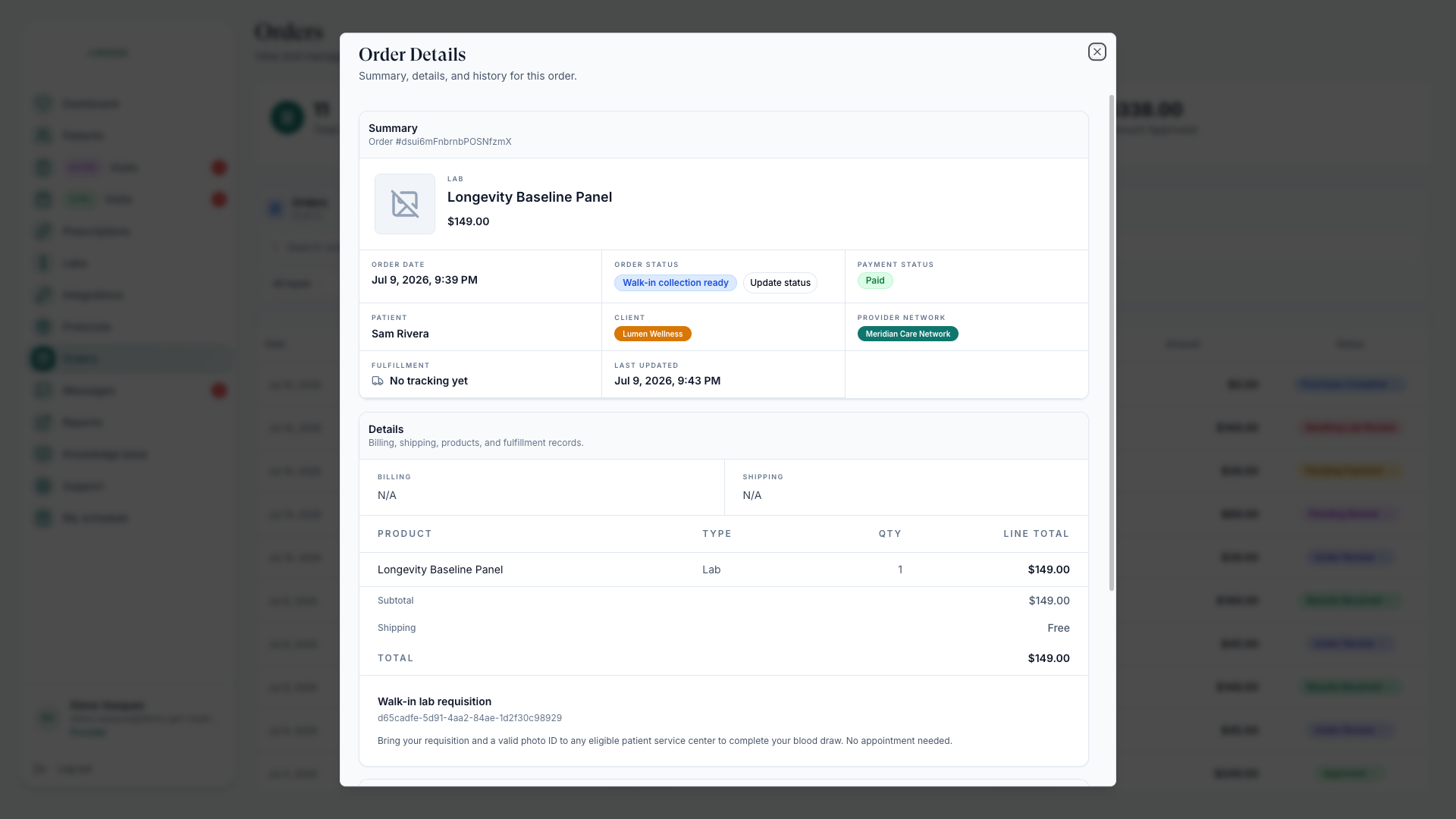Click the missing product image placeholder icon
Viewport: 1456px width, 819px height.
(405, 204)
